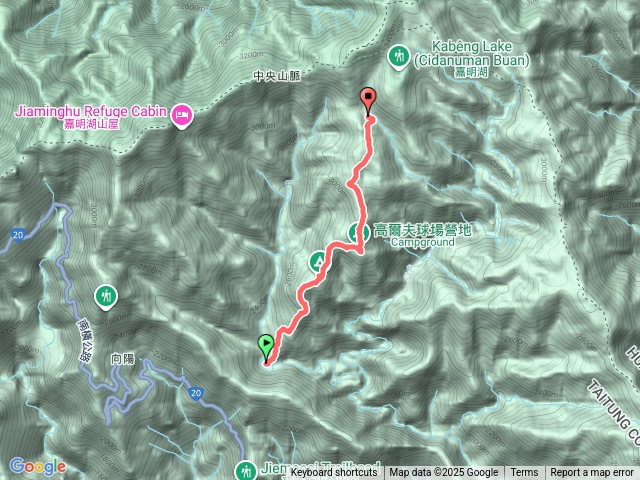Click the 中央山脈 mountain range label

(x=277, y=76)
